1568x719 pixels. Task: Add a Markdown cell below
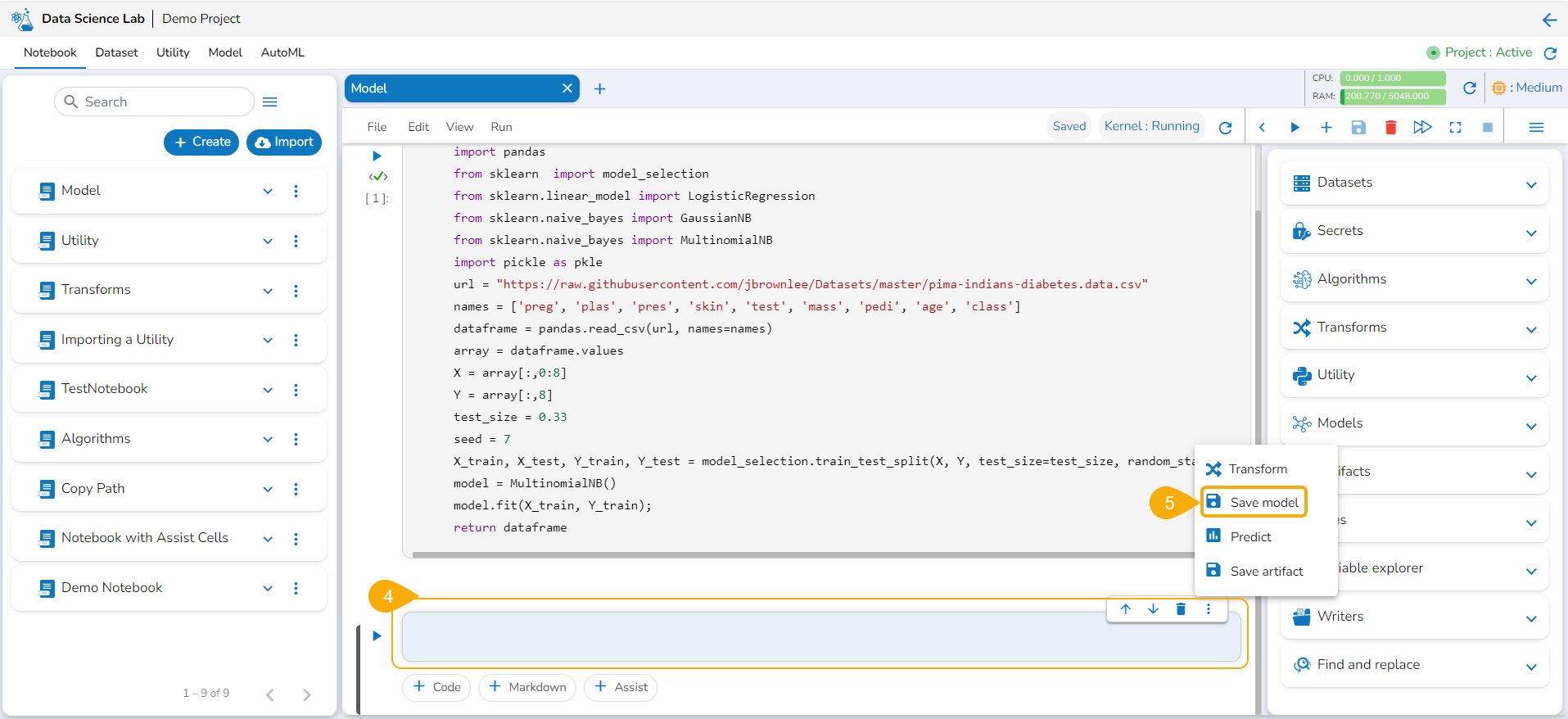tap(527, 687)
